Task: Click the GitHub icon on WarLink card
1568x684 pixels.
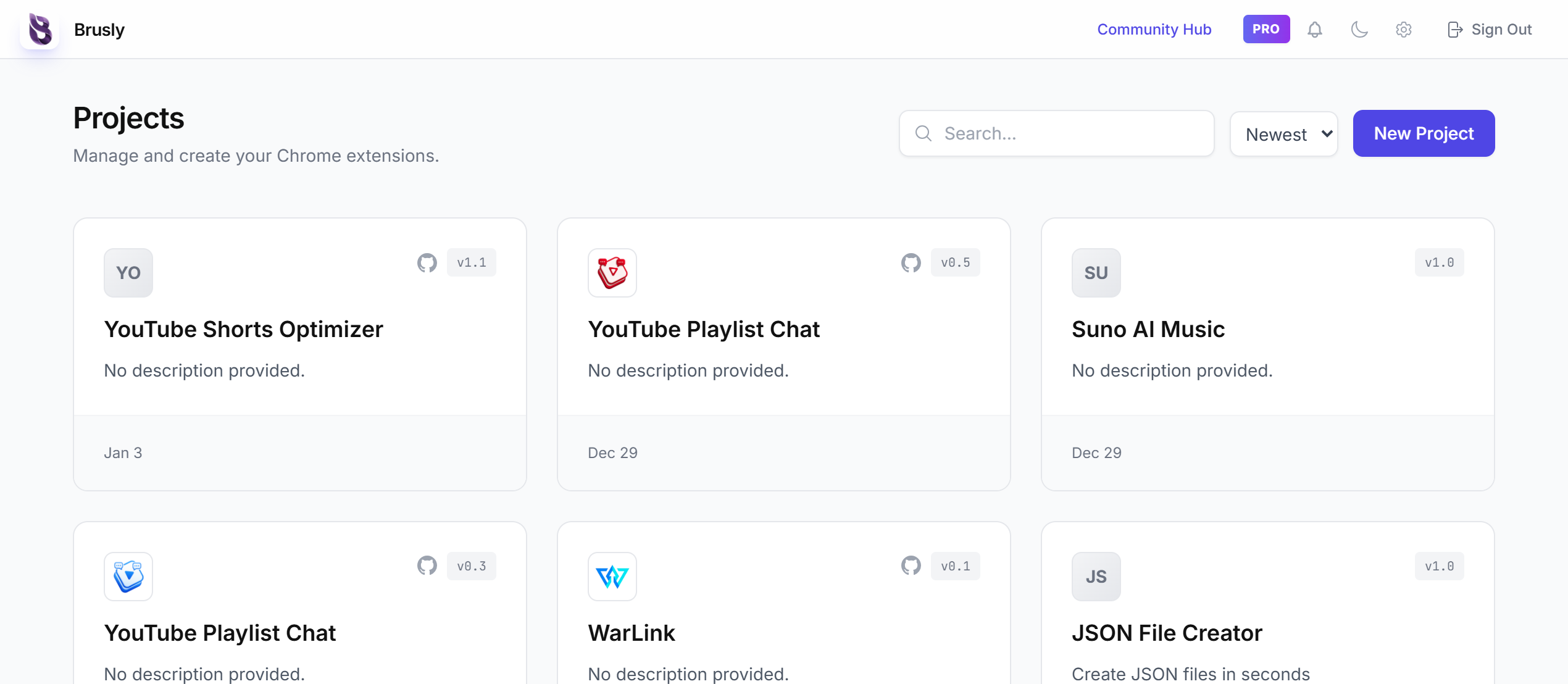Action: tap(911, 565)
